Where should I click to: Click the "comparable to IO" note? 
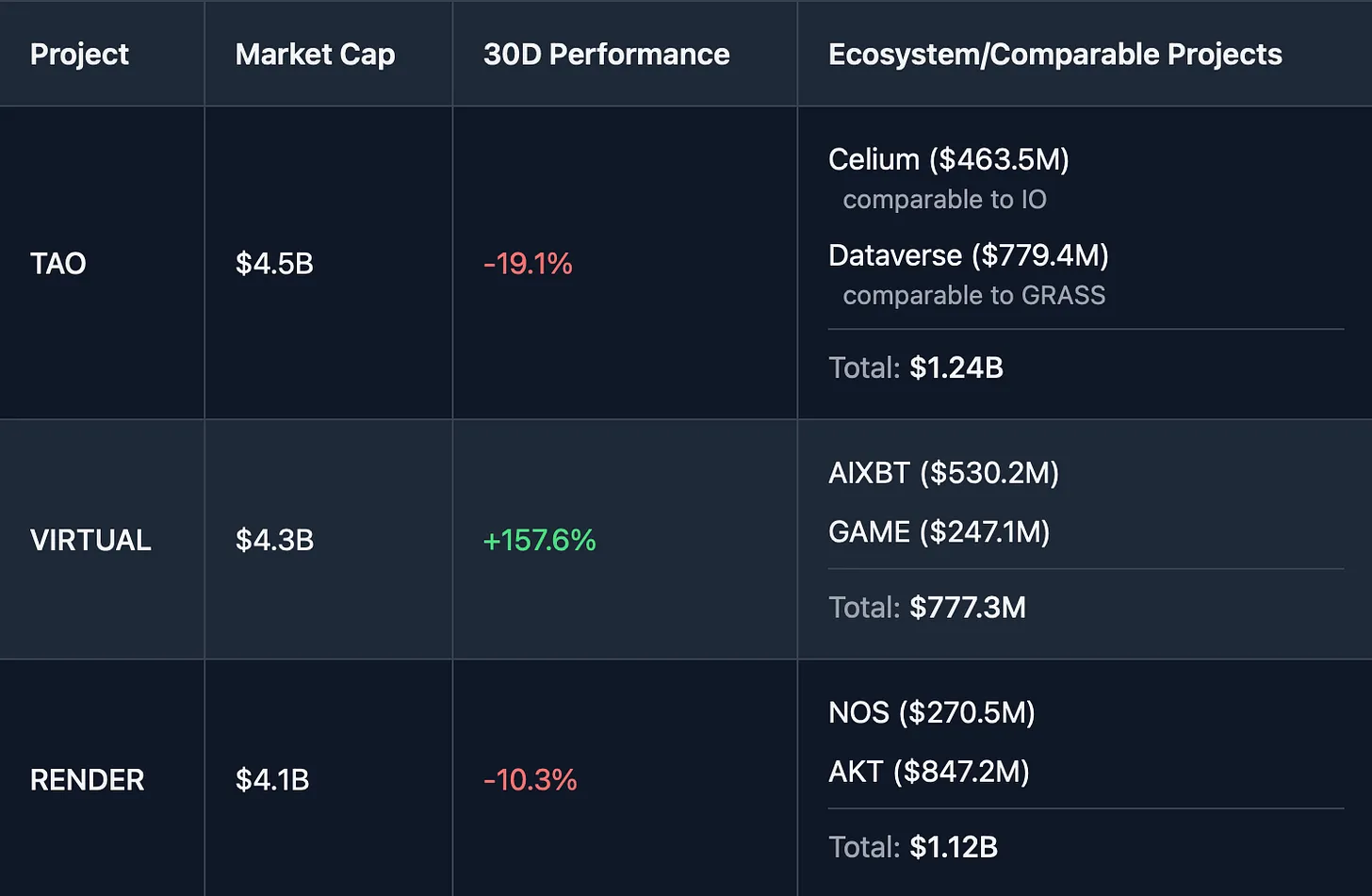[x=944, y=200]
